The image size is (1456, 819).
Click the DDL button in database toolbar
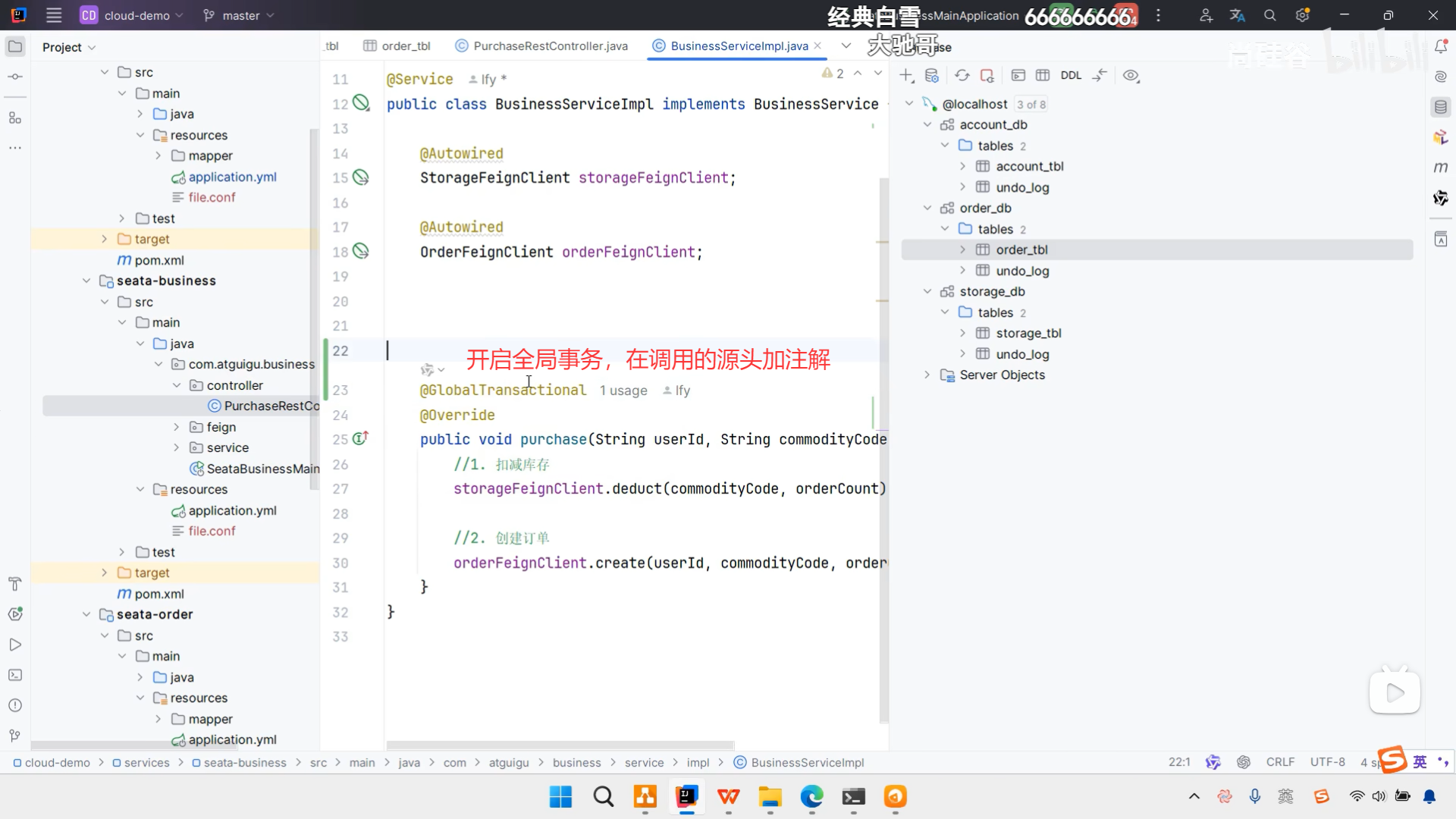click(x=1071, y=75)
